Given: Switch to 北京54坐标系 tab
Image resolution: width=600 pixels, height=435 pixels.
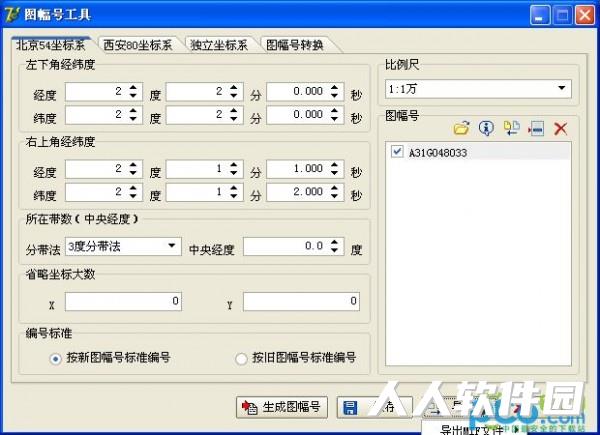Looking at the screenshot, I should pyautogui.click(x=51, y=45).
